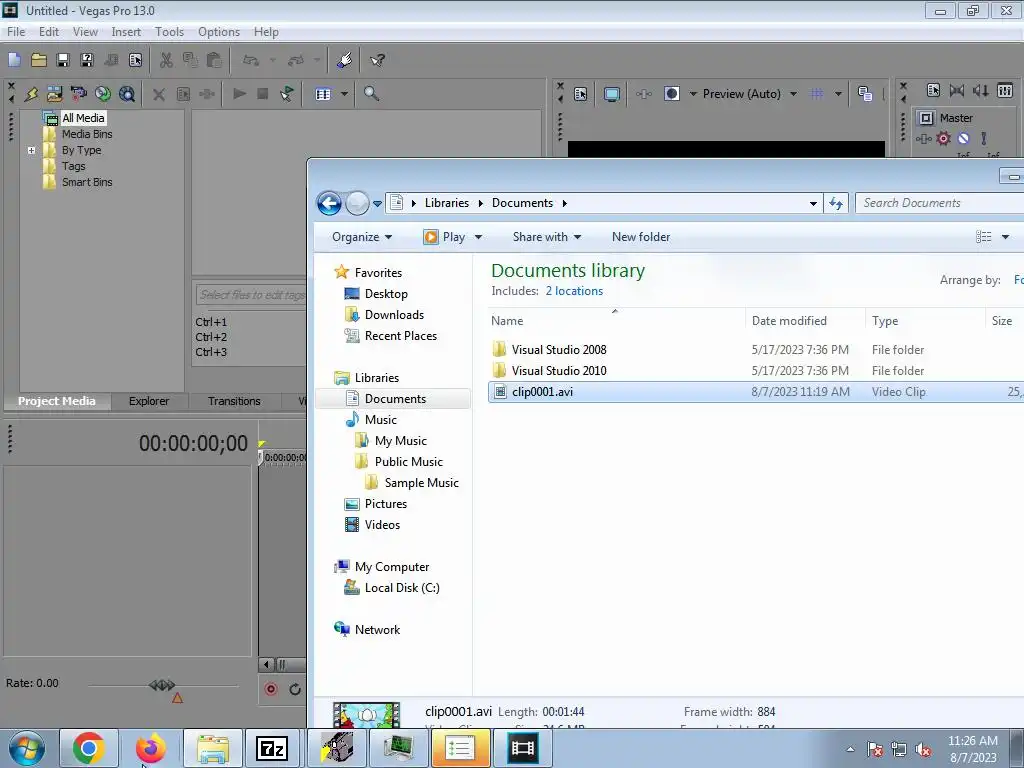Click the Start Preview play button in Project Media
The width and height of the screenshot is (1024, 768).
(239, 94)
